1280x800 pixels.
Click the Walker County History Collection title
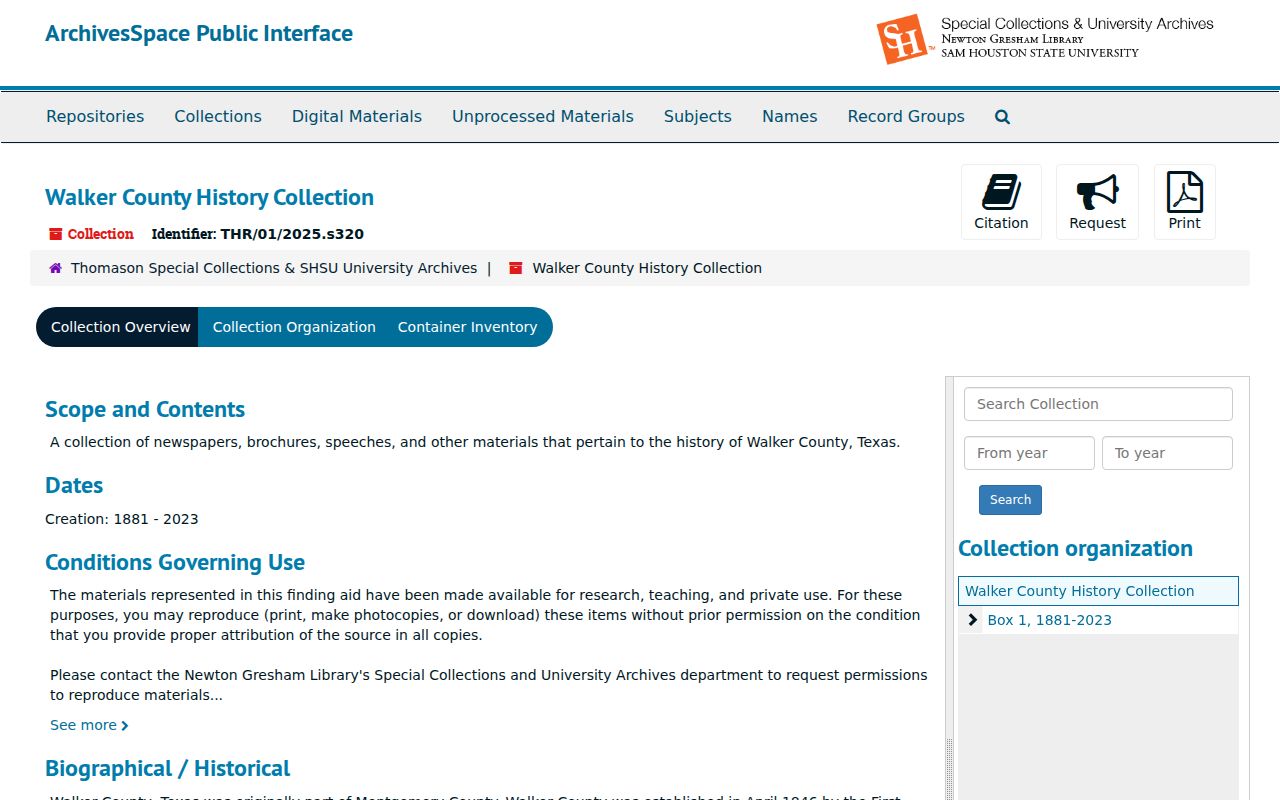click(210, 197)
